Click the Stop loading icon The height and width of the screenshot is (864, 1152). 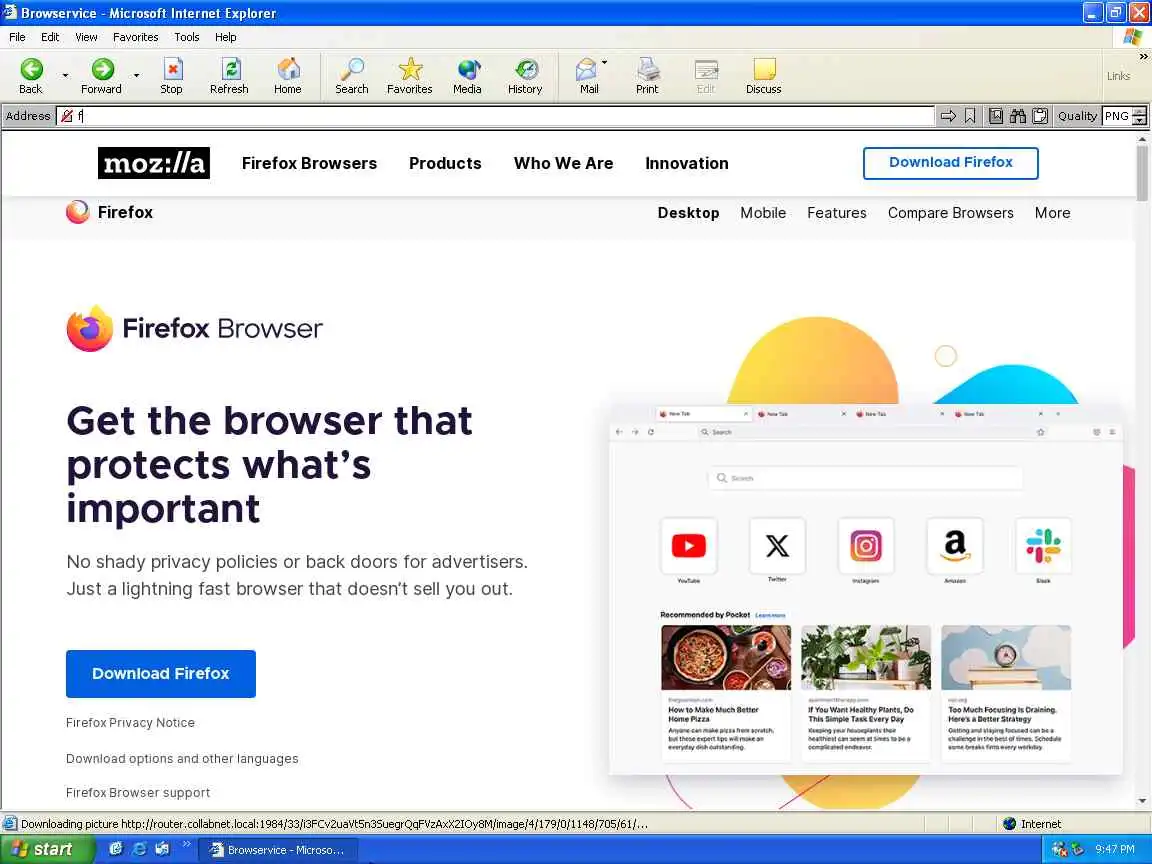[172, 70]
